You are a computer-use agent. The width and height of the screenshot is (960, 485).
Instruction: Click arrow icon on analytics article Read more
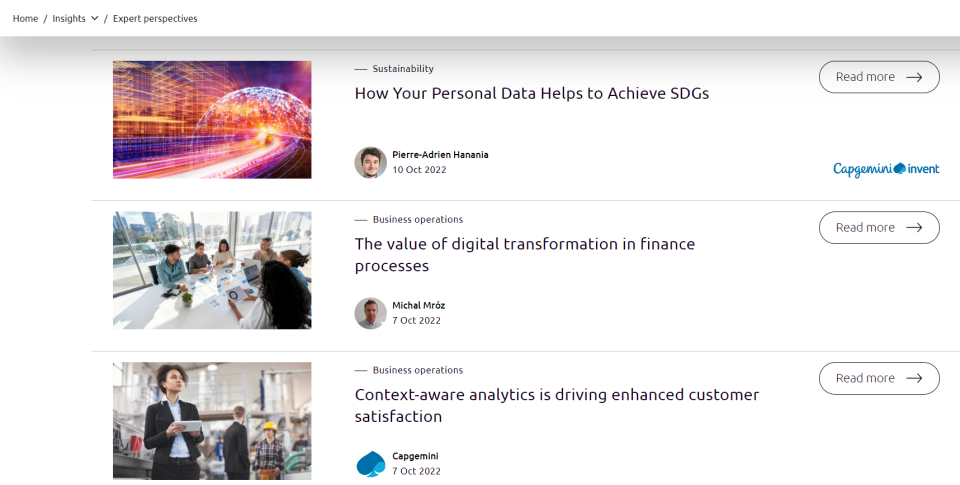pyautogui.click(x=914, y=379)
